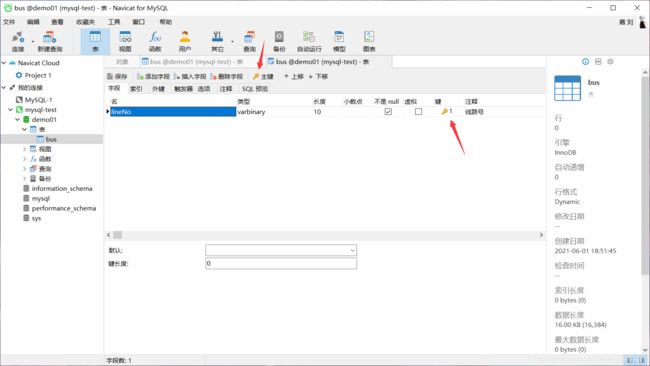This screenshot has width=650, height=366.
Task: Expand the 函数 functions tree node
Action: coord(24,159)
